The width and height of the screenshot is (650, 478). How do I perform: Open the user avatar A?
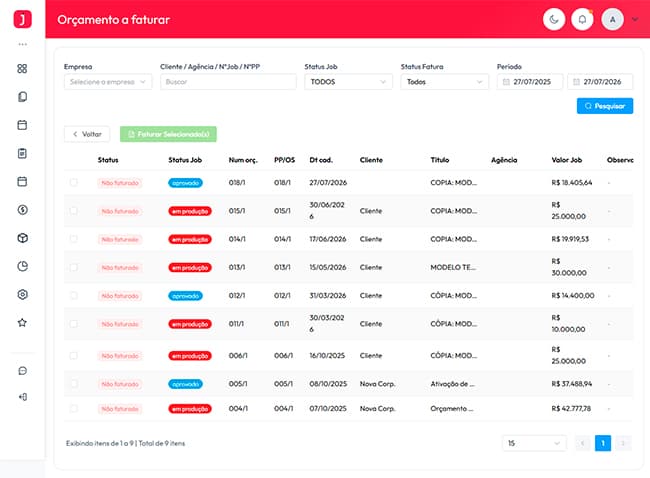point(612,19)
